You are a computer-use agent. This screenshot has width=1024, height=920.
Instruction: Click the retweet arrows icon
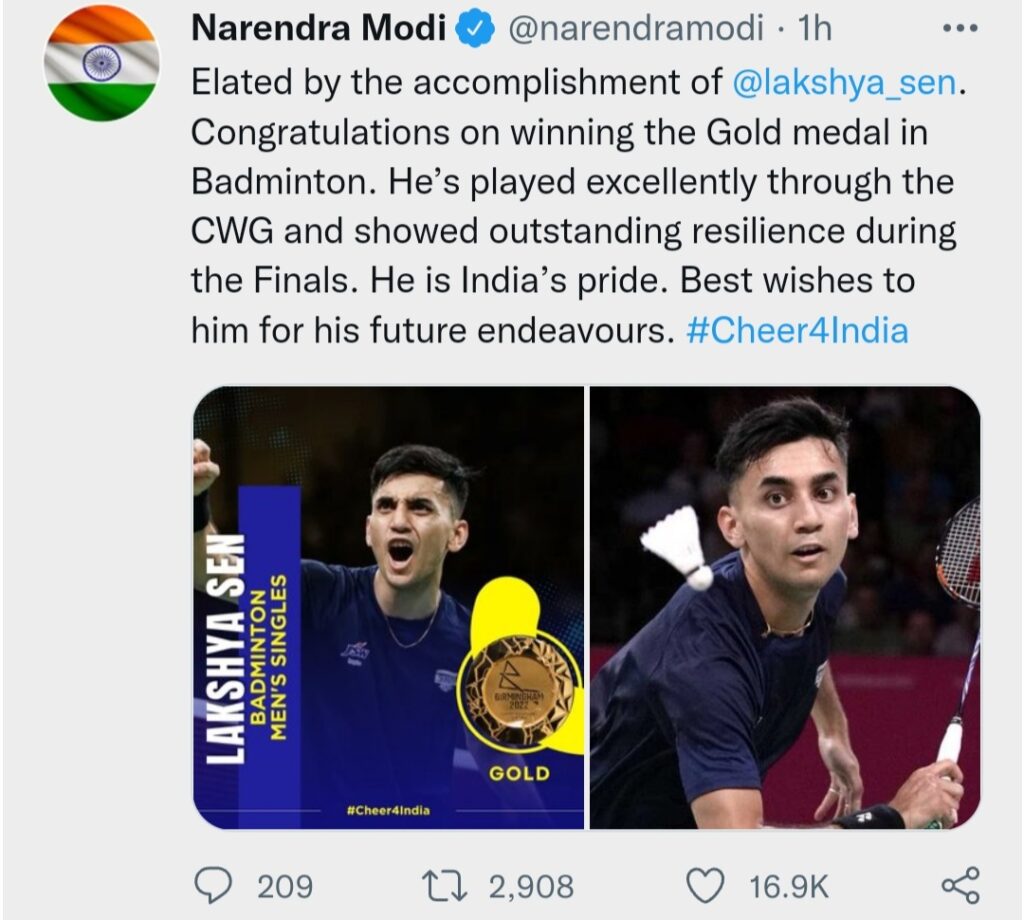(444, 887)
